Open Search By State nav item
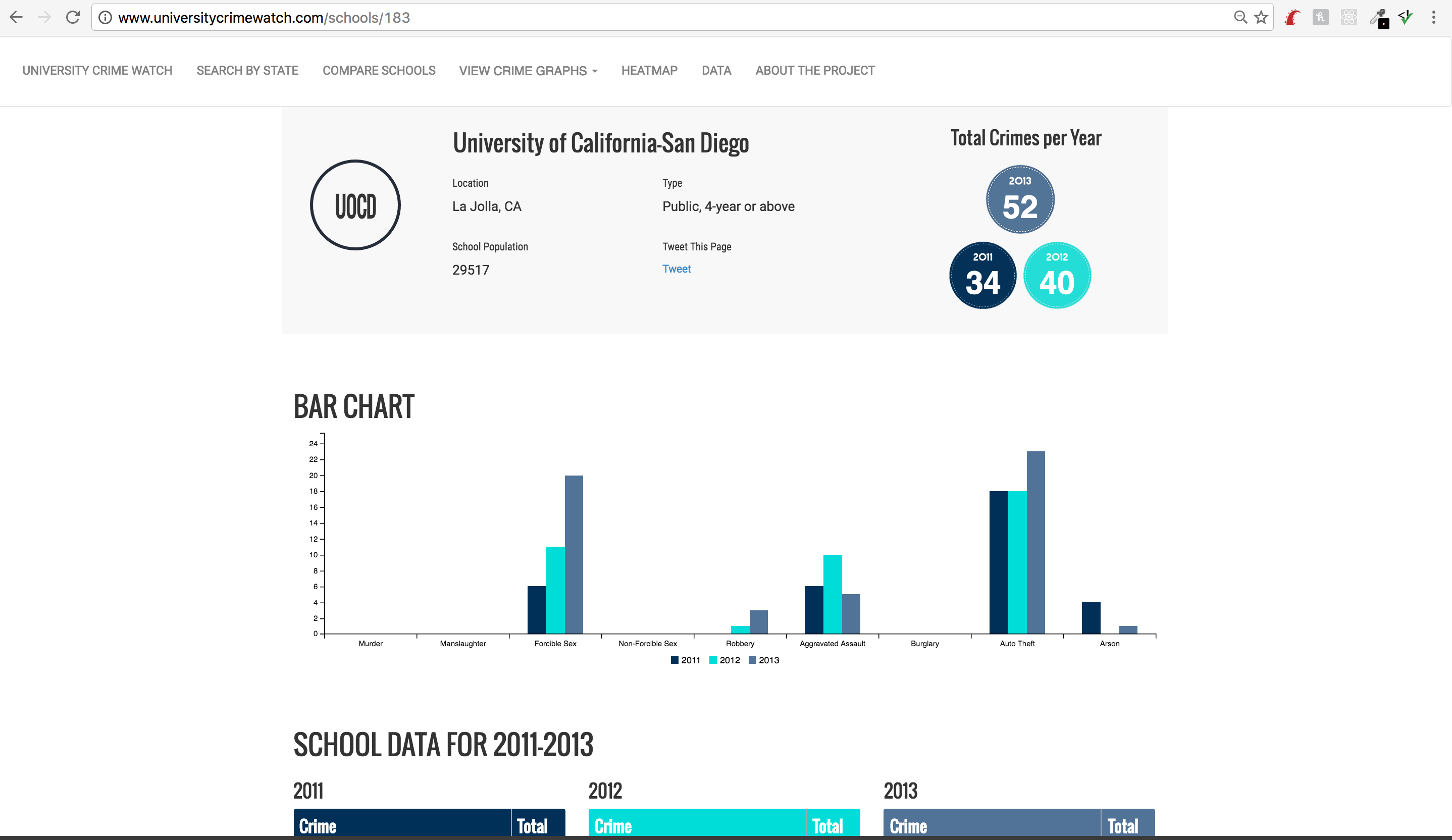The height and width of the screenshot is (840, 1452). pos(247,70)
